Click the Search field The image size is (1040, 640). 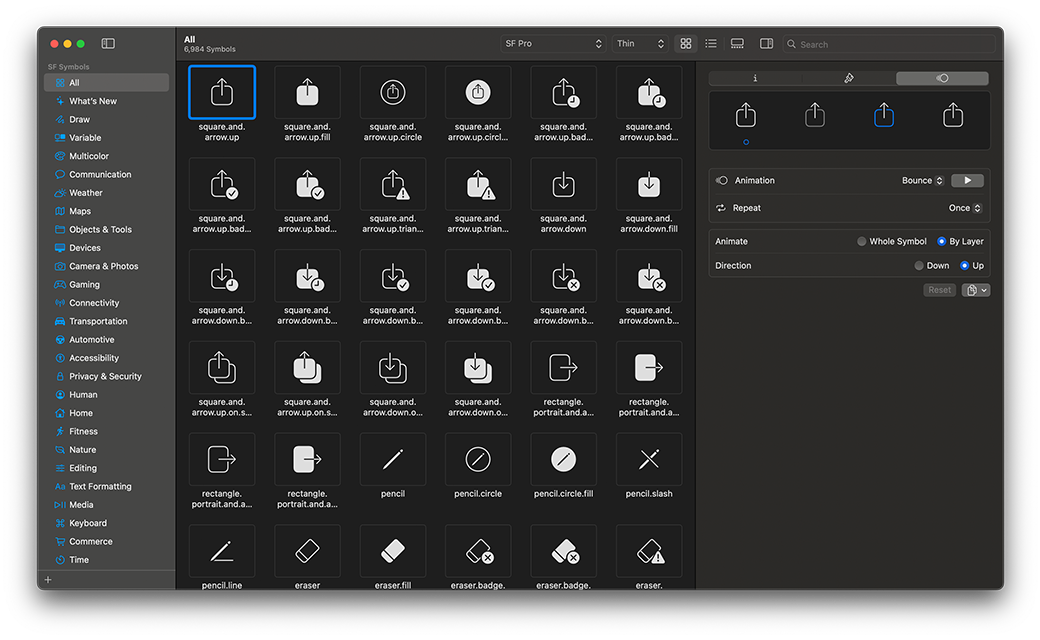click(x=890, y=44)
